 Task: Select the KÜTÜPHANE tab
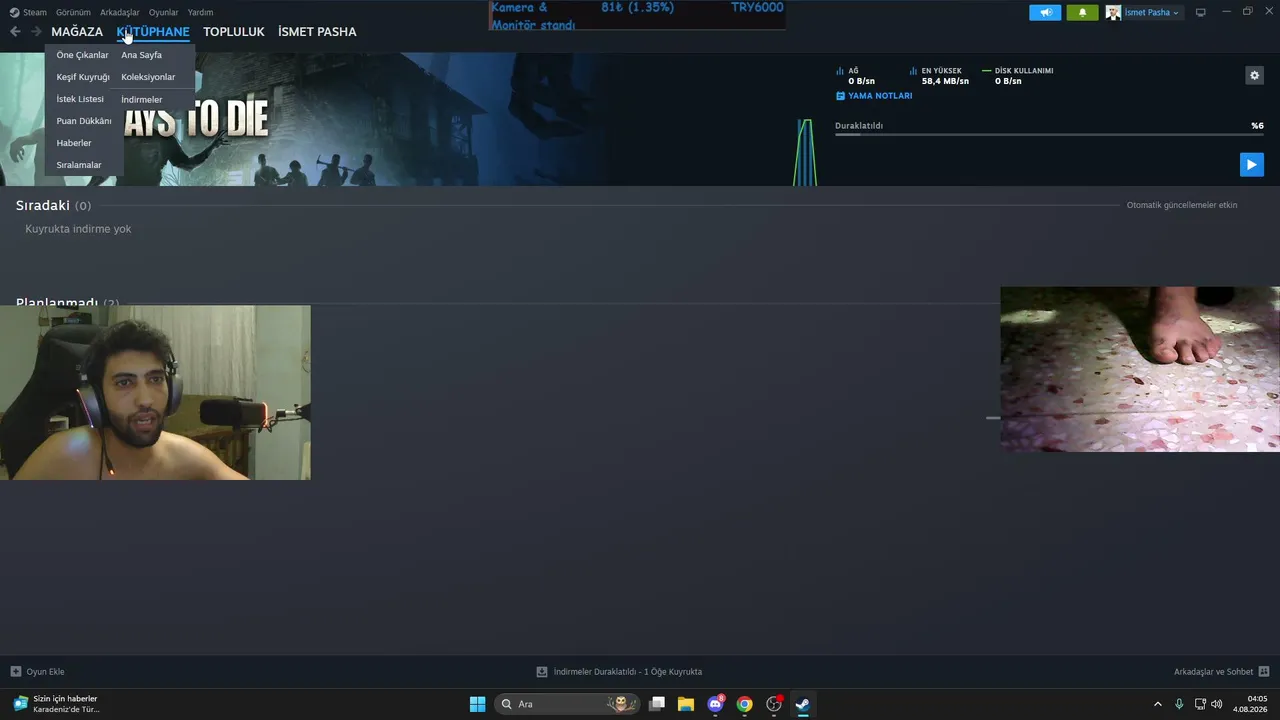(153, 32)
